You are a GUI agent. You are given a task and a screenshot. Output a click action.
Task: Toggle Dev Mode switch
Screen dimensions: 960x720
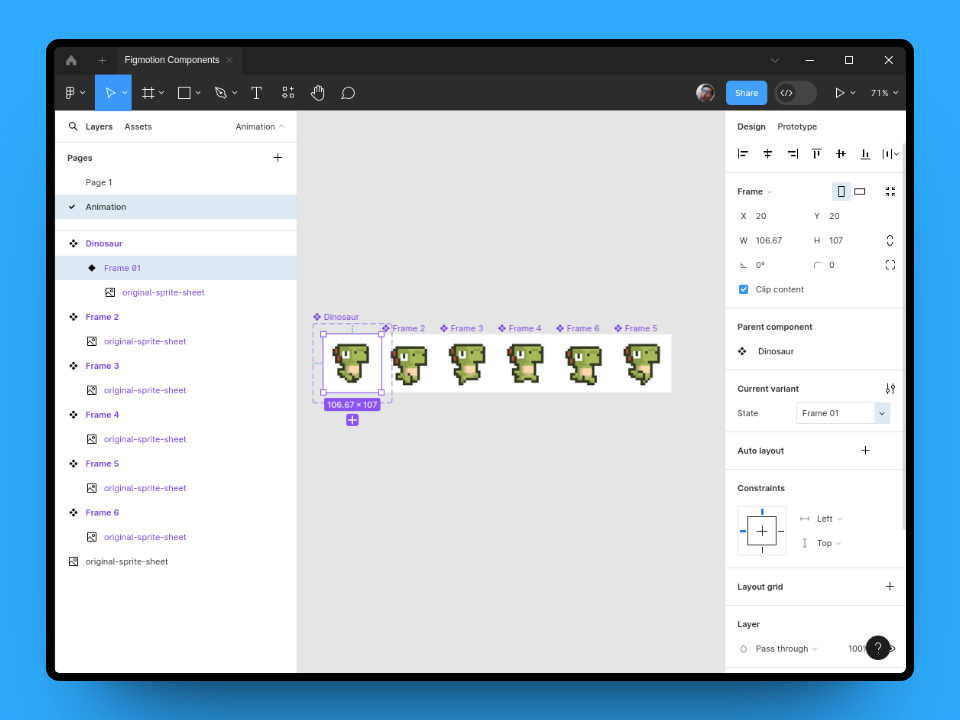795,93
